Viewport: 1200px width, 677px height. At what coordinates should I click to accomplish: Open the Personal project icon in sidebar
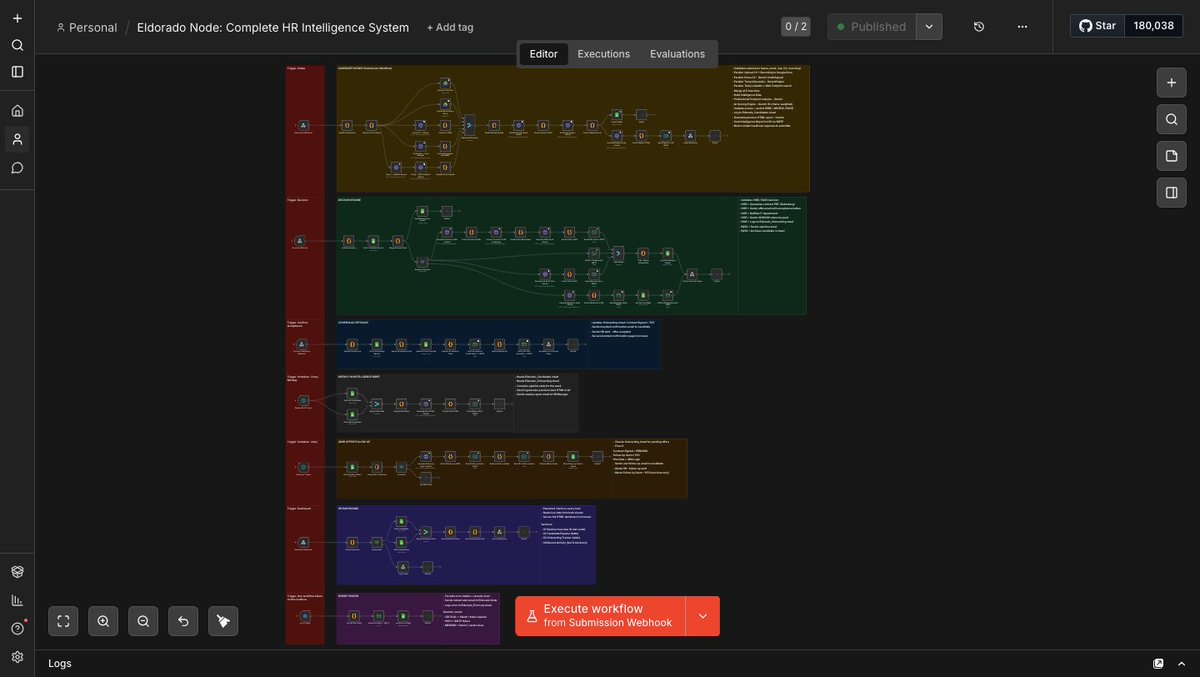click(x=17, y=139)
